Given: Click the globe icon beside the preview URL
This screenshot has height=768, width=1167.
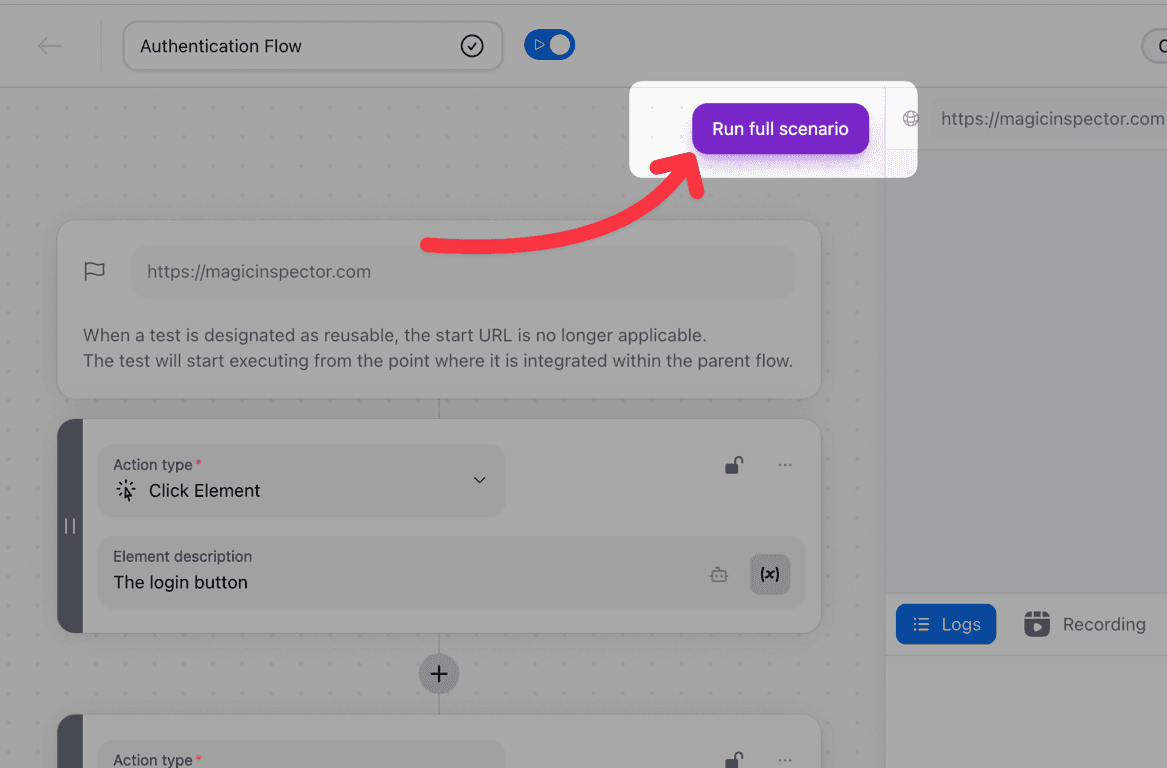Looking at the screenshot, I should click(x=910, y=118).
